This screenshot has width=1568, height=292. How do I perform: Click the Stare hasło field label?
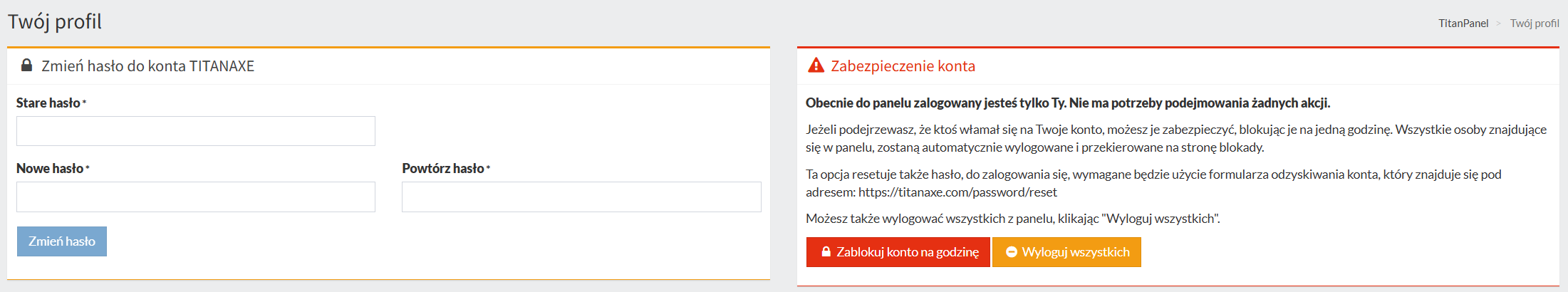click(48, 103)
